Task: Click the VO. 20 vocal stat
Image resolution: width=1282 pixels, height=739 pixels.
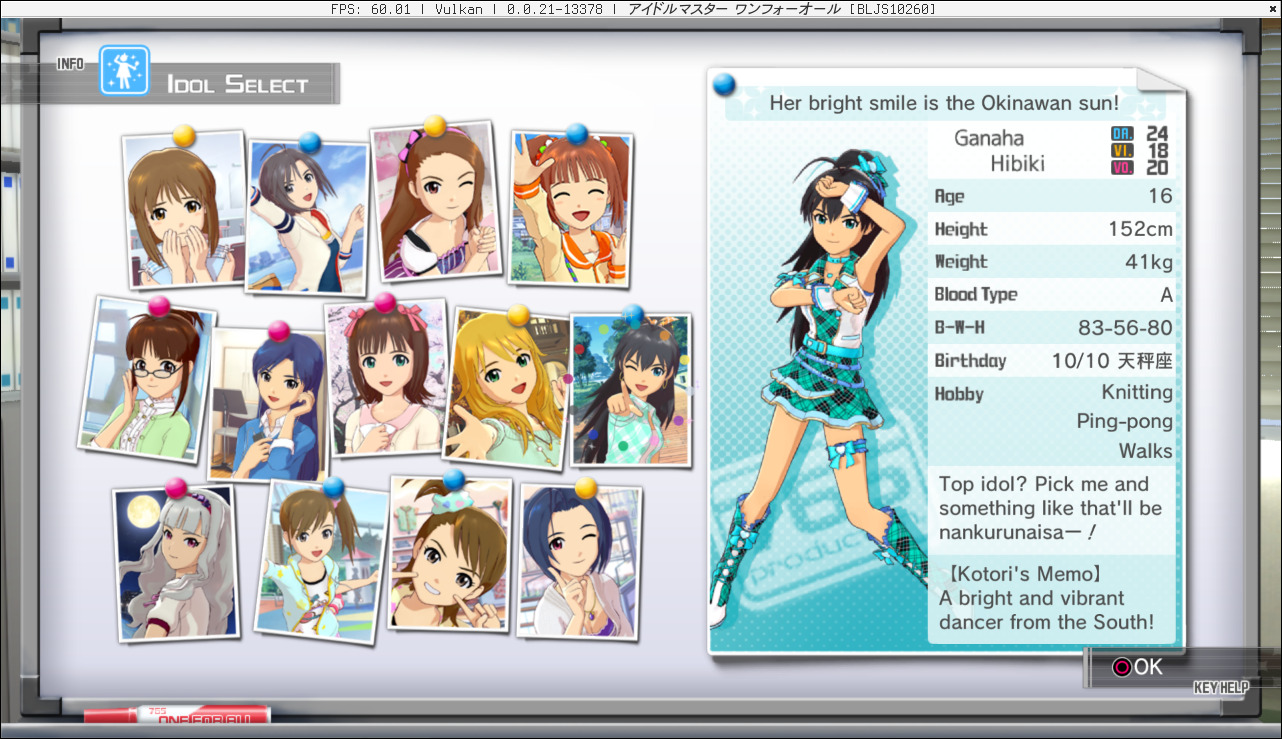Action: point(1139,167)
